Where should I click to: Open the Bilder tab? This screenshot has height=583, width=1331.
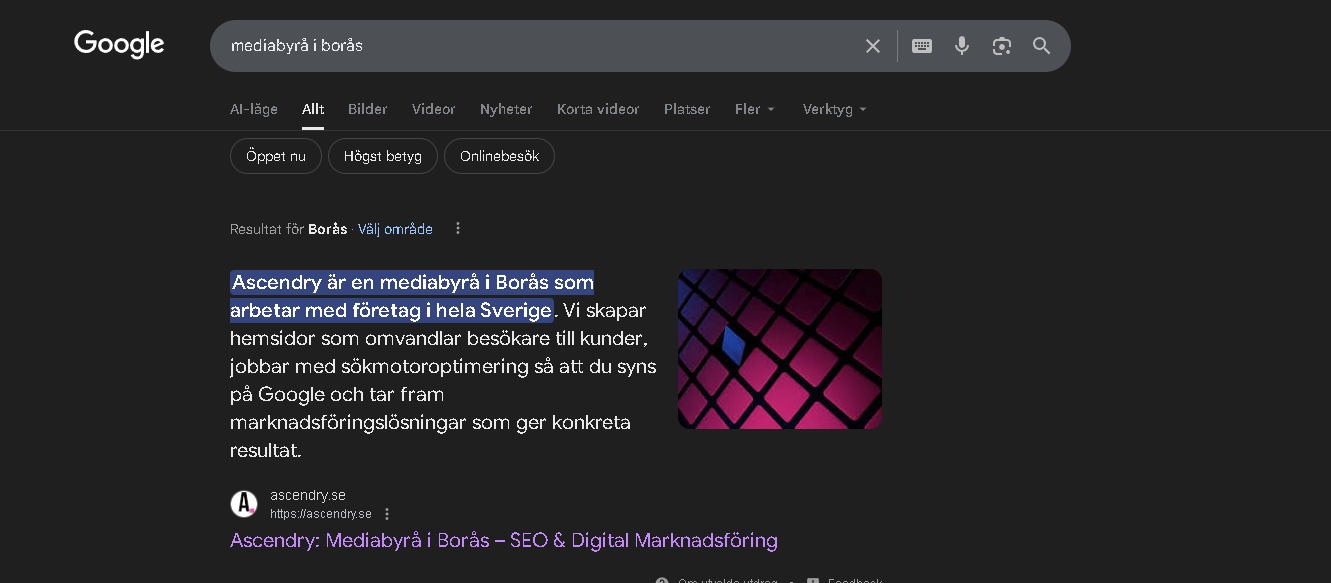click(368, 109)
